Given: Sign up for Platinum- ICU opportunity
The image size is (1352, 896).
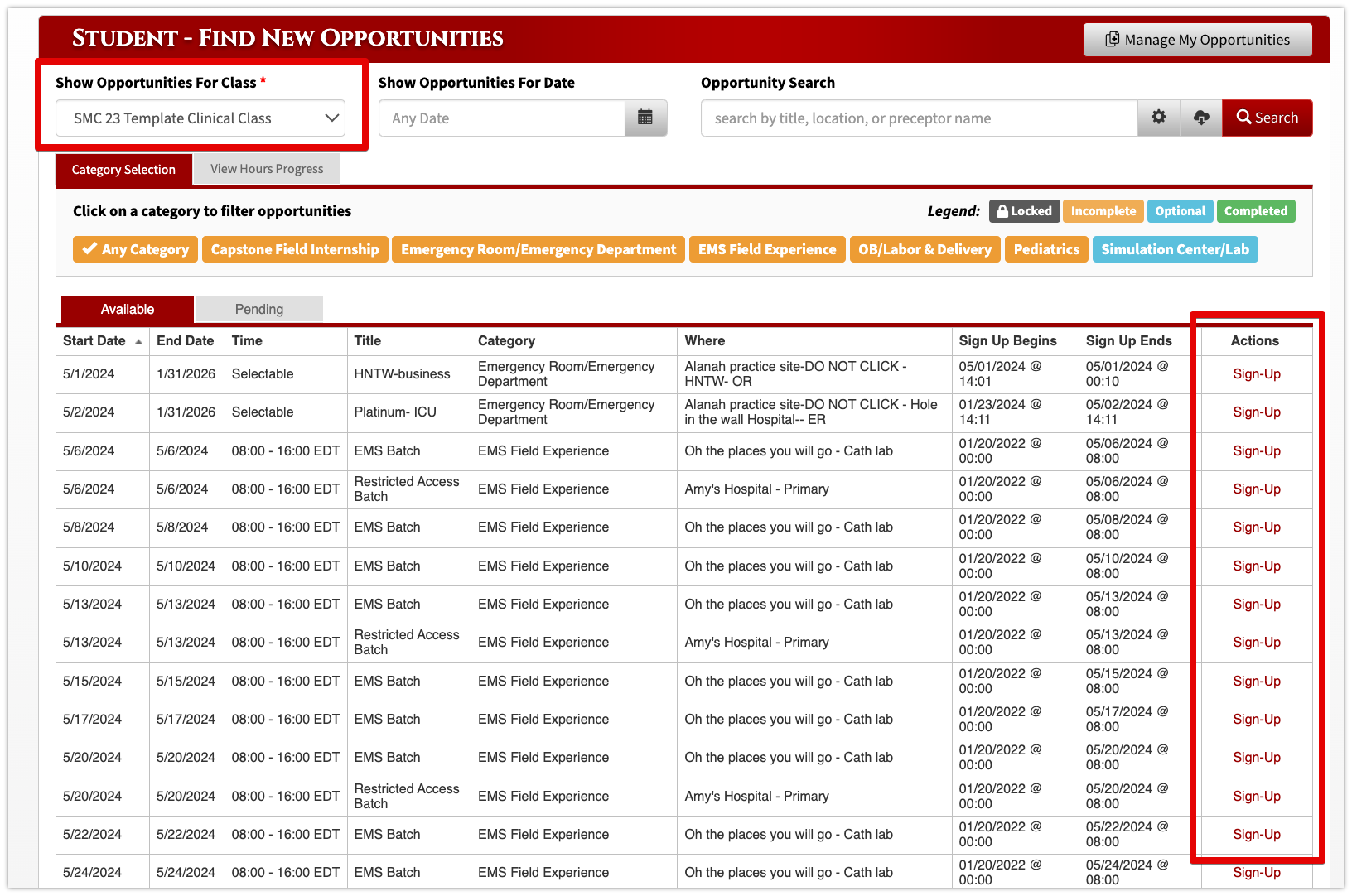Looking at the screenshot, I should pyautogui.click(x=1257, y=412).
